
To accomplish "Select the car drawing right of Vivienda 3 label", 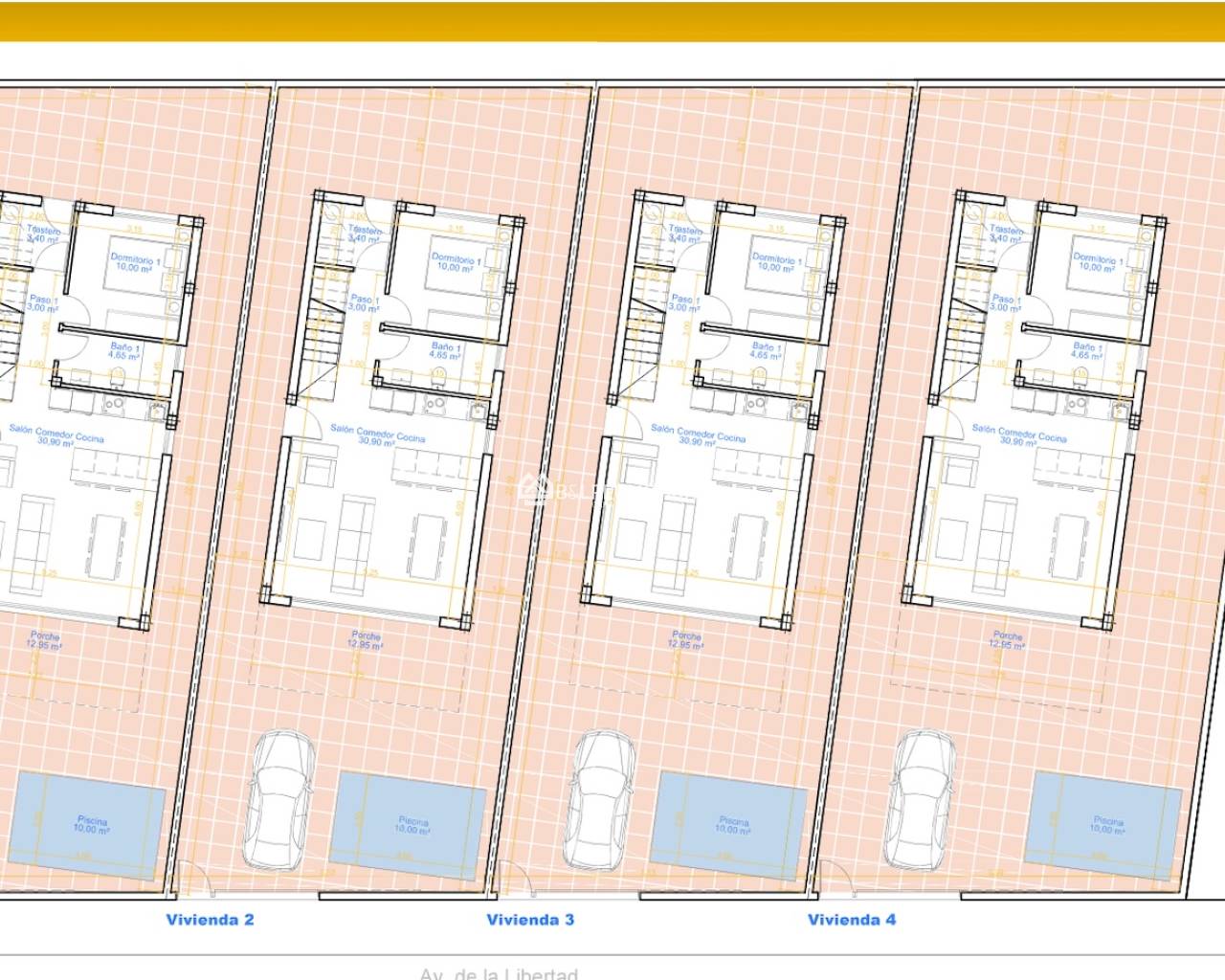I will [x=602, y=796].
